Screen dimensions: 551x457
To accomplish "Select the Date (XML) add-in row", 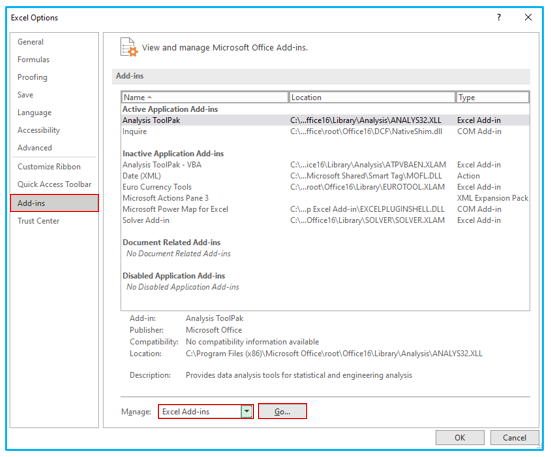I will (x=325, y=176).
